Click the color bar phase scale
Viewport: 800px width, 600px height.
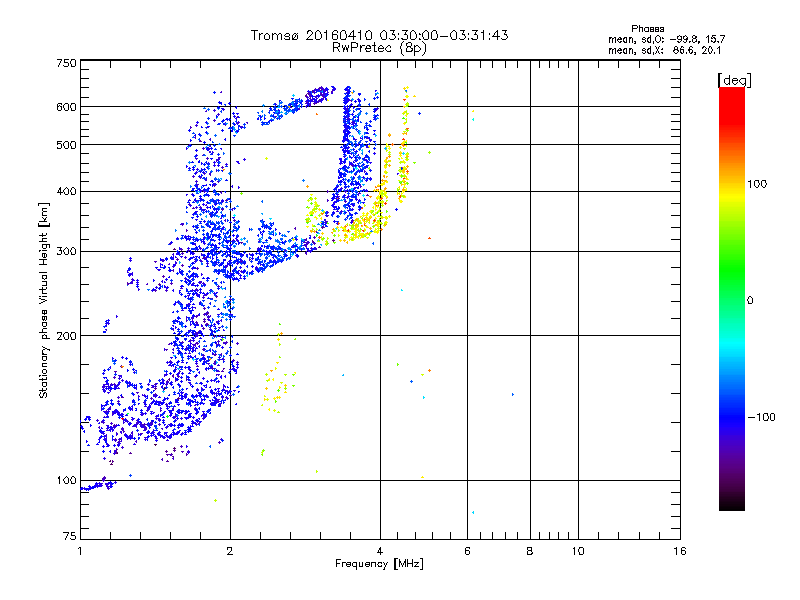point(732,298)
